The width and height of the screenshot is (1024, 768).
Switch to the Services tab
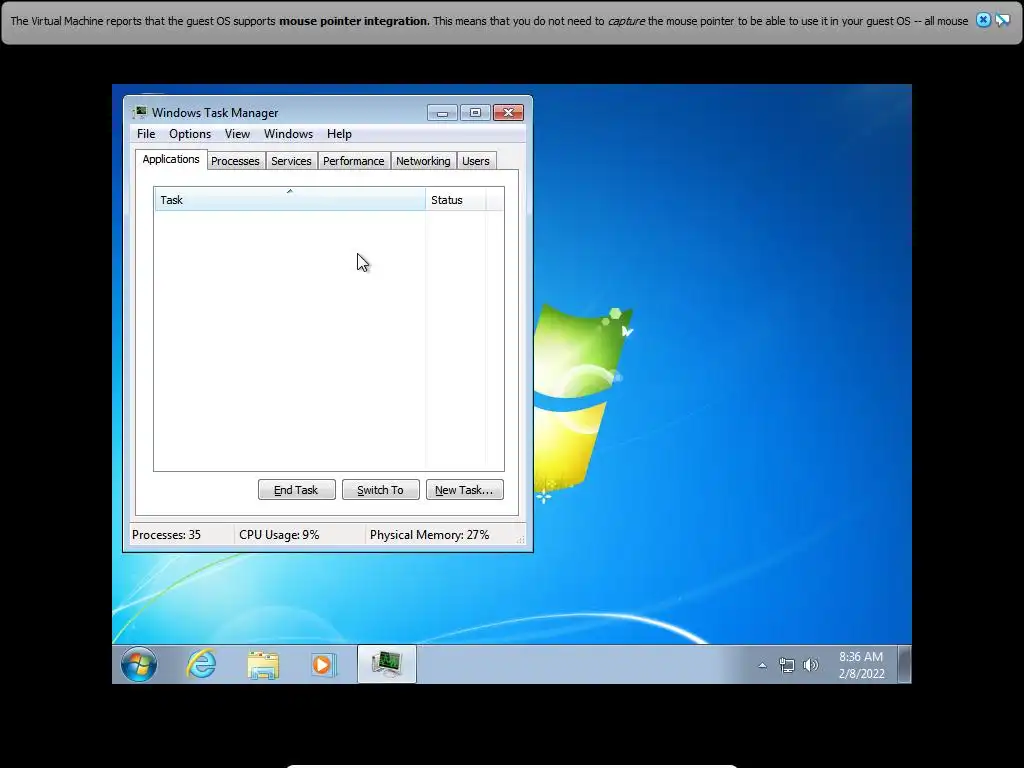(x=291, y=161)
